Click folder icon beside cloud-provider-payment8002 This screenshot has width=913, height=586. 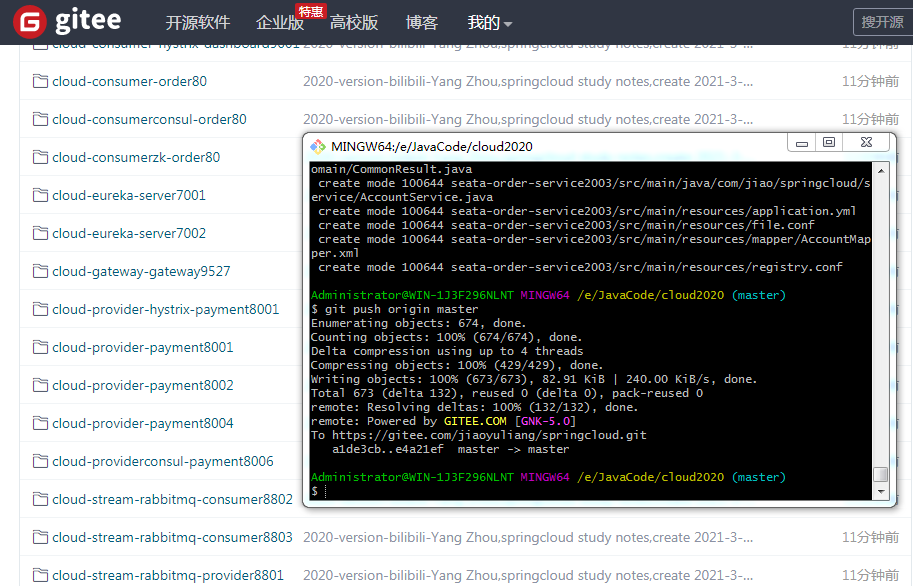pyautogui.click(x=40, y=385)
